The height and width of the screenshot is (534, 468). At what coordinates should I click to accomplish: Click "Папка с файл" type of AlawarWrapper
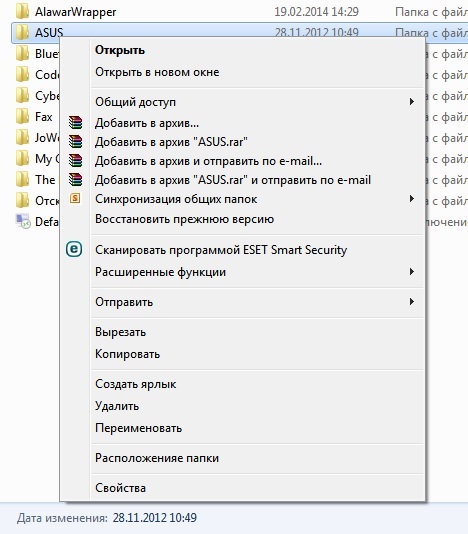click(431, 12)
